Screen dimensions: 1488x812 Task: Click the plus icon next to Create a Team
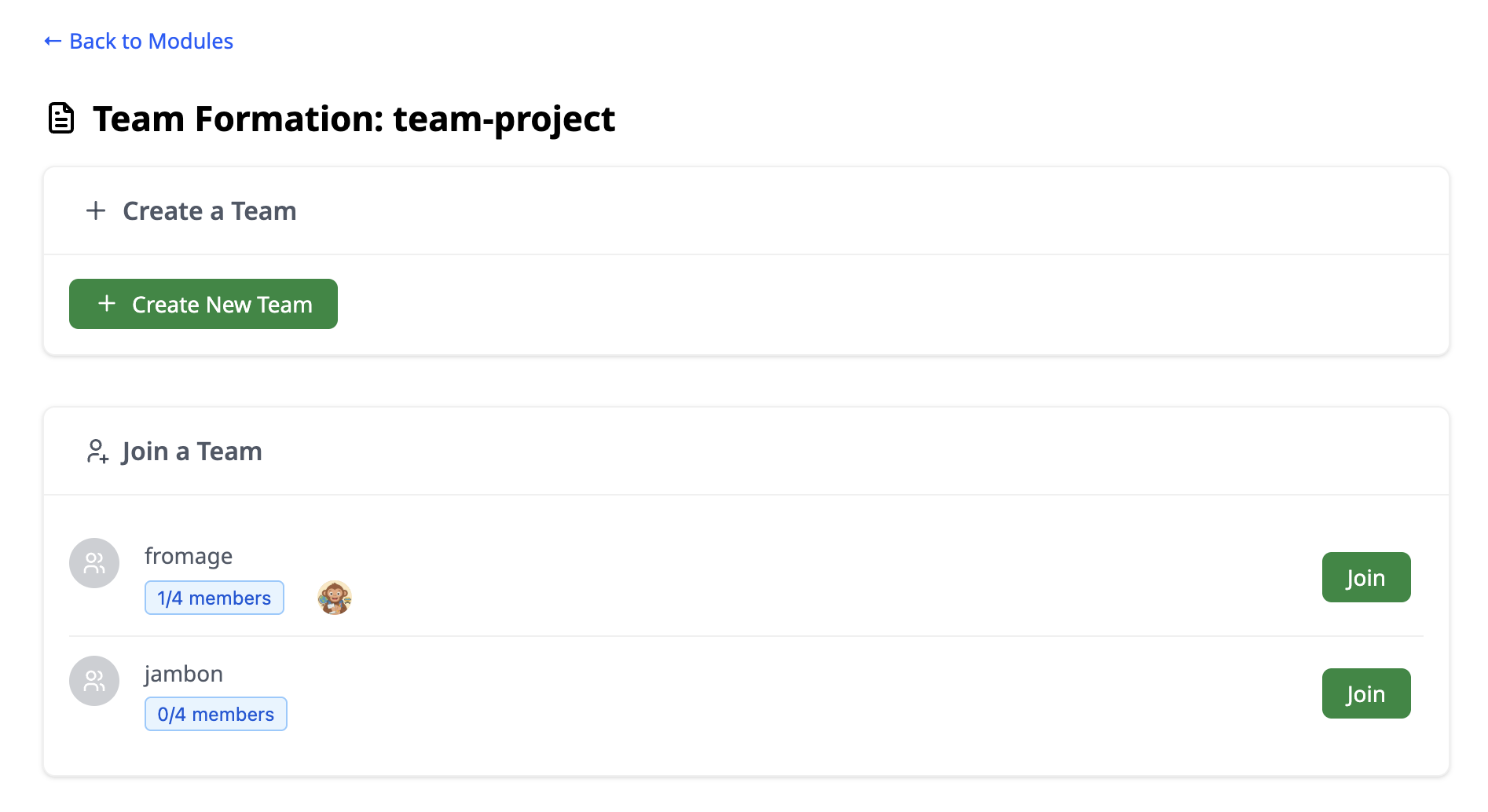(96, 210)
